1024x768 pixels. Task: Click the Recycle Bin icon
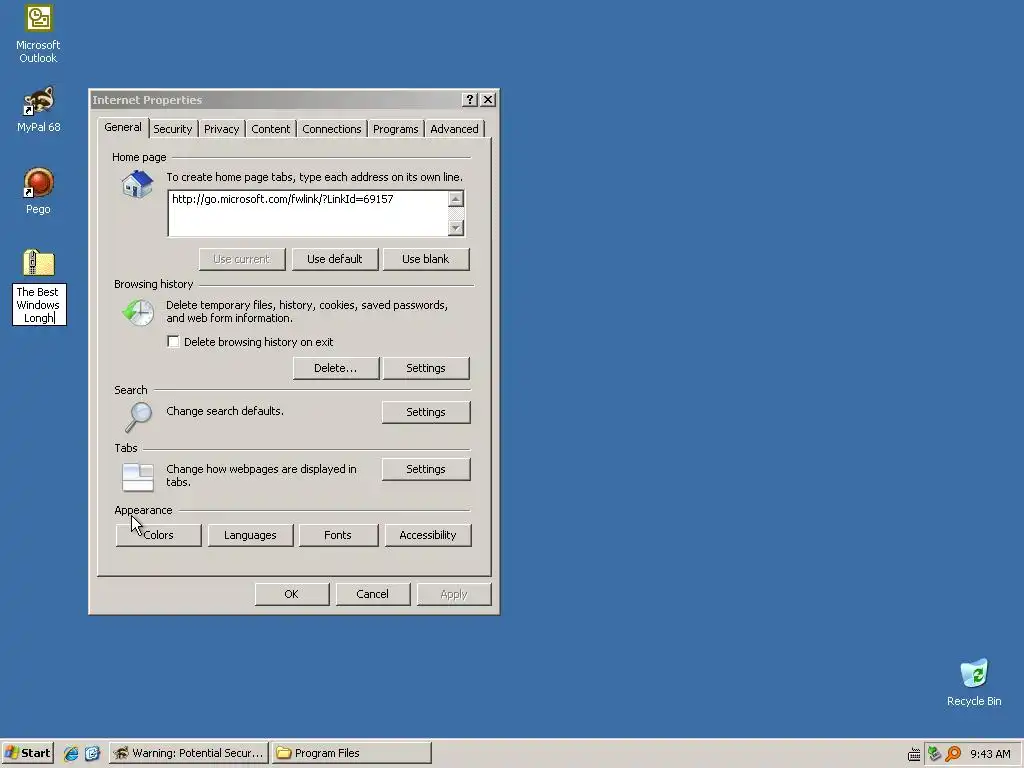(974, 673)
